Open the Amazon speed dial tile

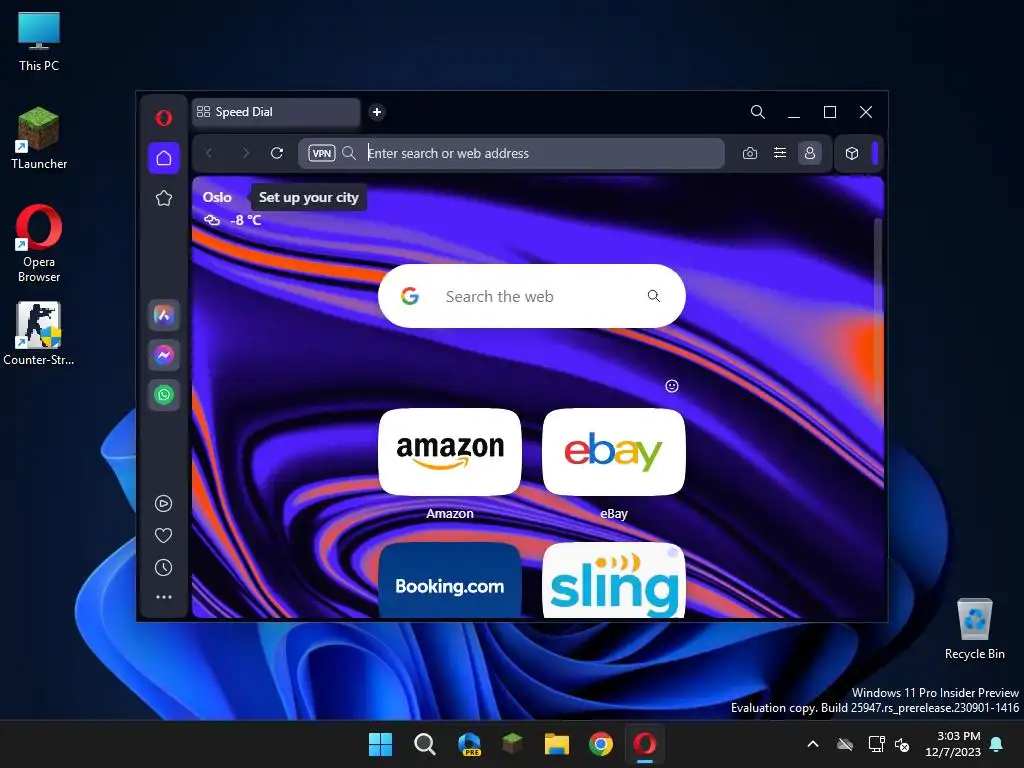(450, 452)
